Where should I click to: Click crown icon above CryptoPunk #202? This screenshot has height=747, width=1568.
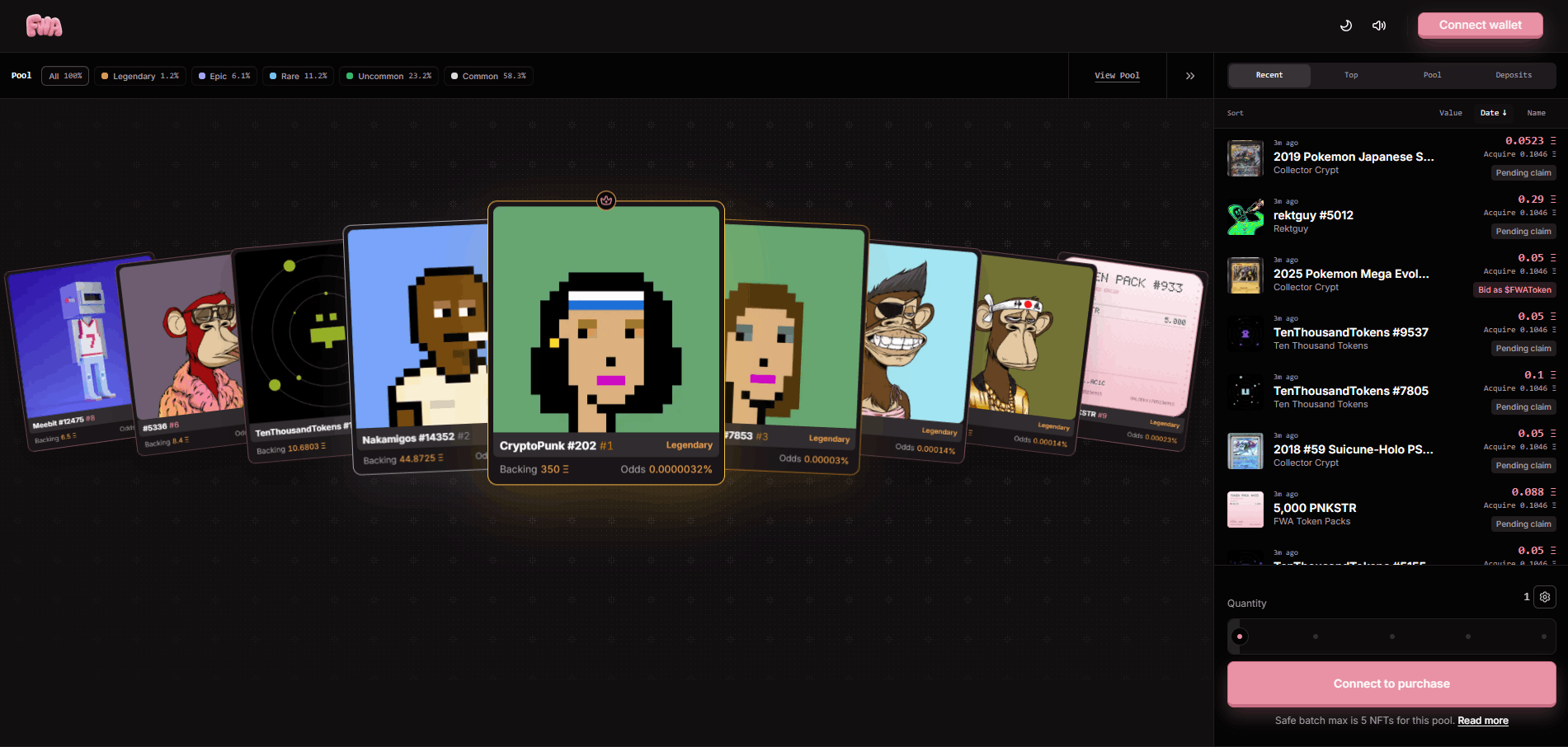(606, 200)
